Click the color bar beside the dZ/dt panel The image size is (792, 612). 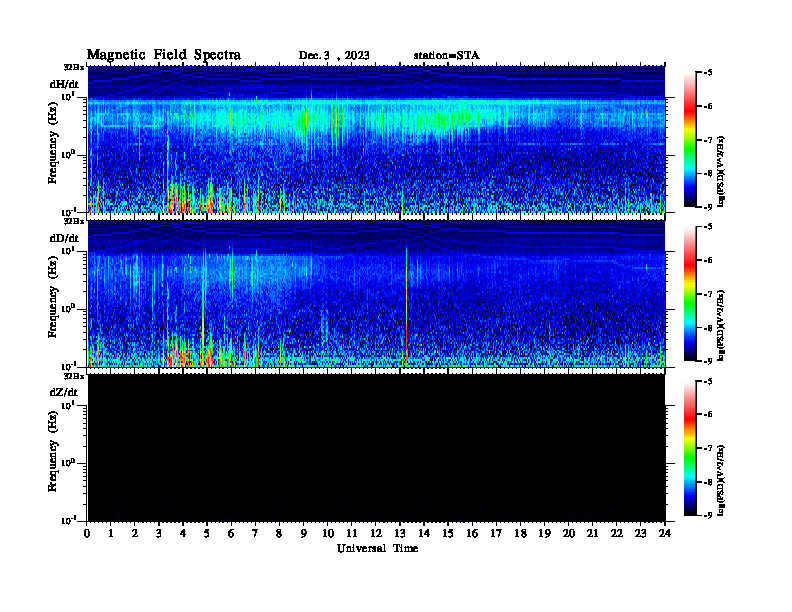(689, 448)
